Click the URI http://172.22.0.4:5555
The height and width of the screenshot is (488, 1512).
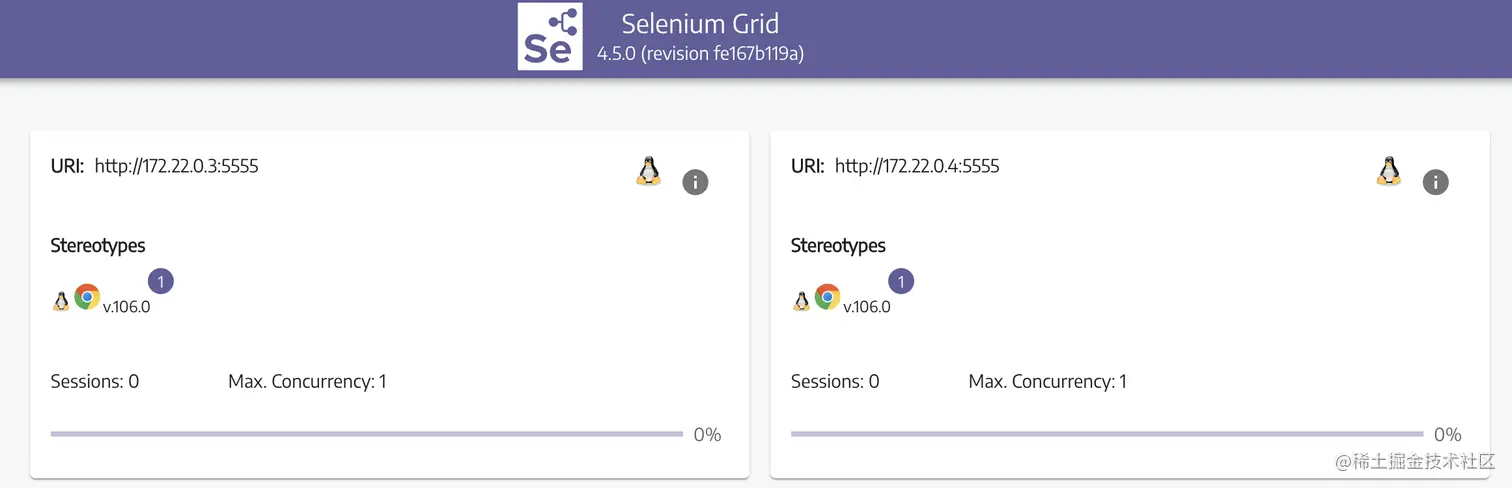tap(916, 166)
